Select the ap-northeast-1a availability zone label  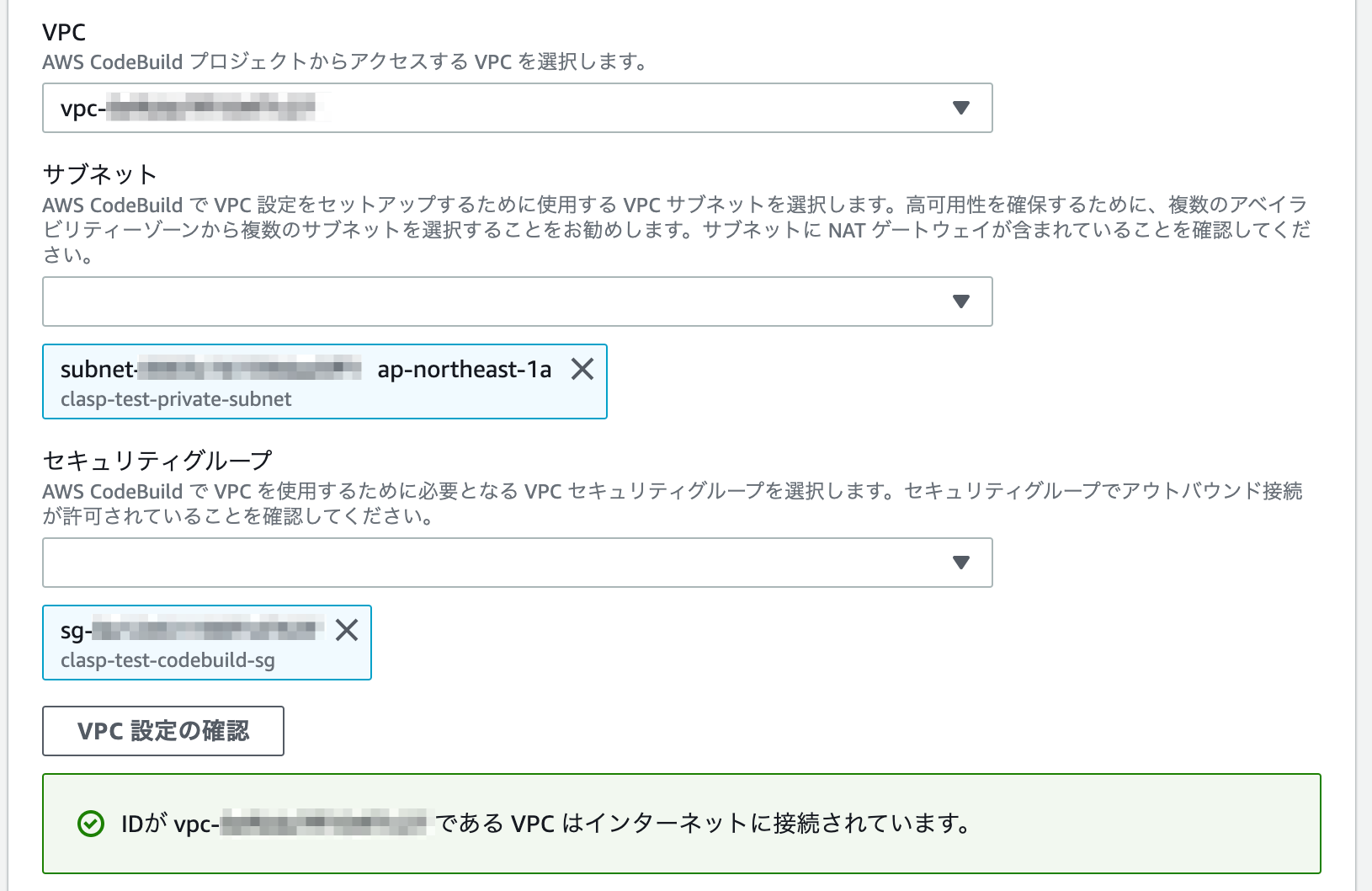click(465, 369)
